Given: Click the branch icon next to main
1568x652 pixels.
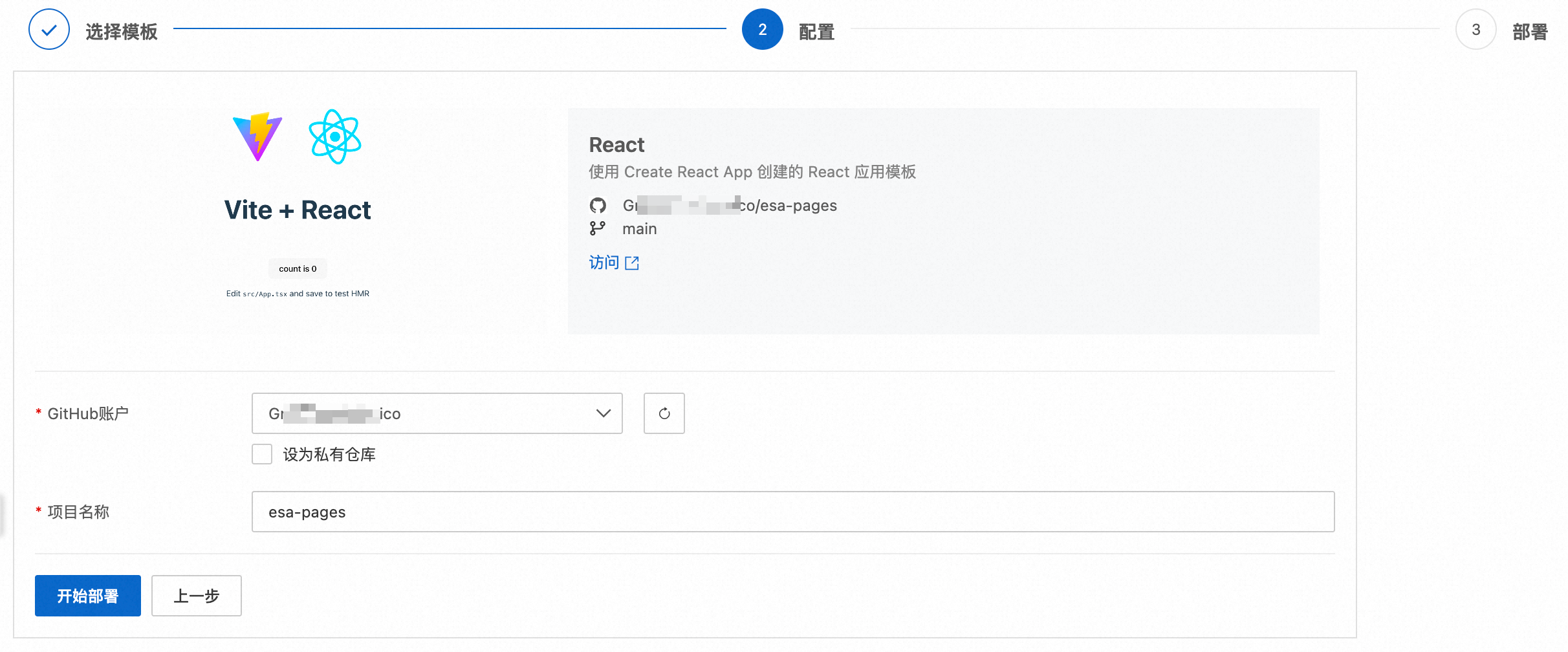Looking at the screenshot, I should [598, 228].
